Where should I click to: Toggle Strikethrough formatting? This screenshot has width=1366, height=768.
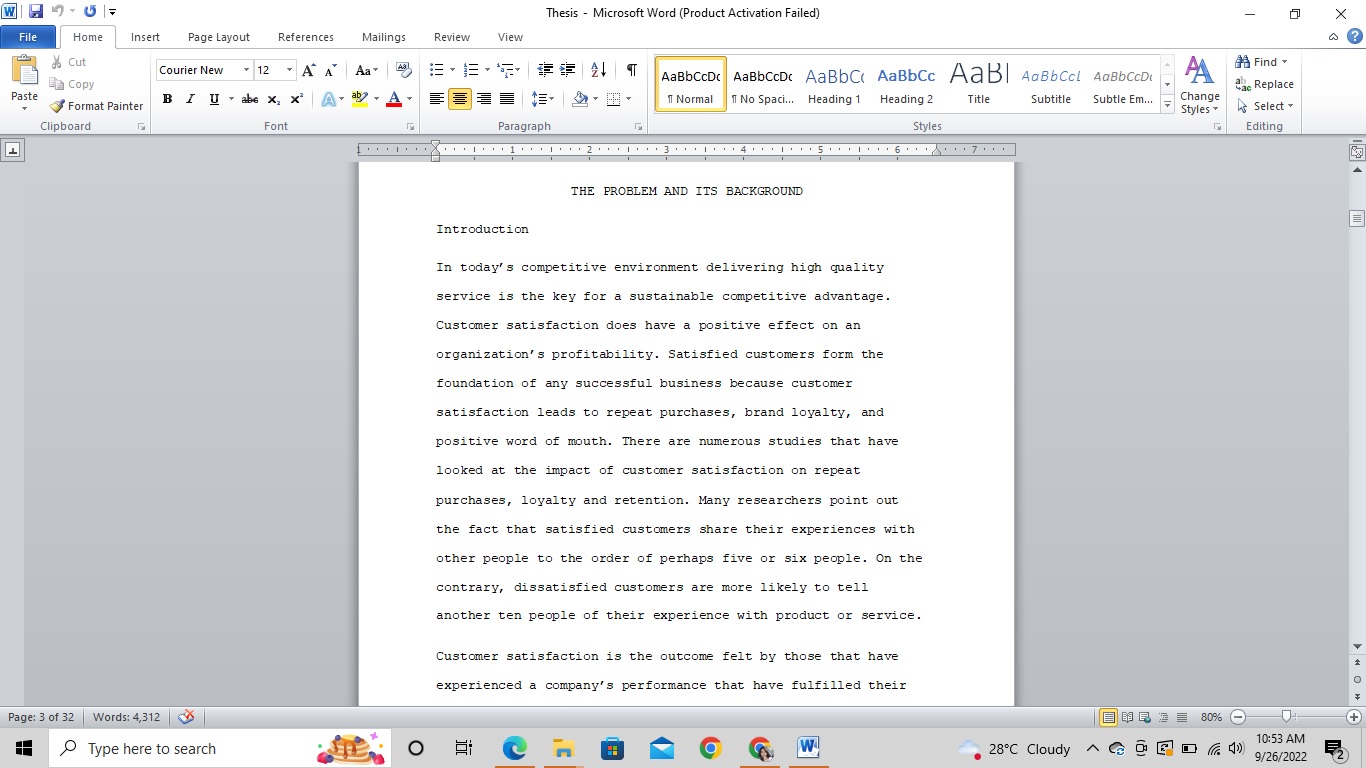coord(250,99)
